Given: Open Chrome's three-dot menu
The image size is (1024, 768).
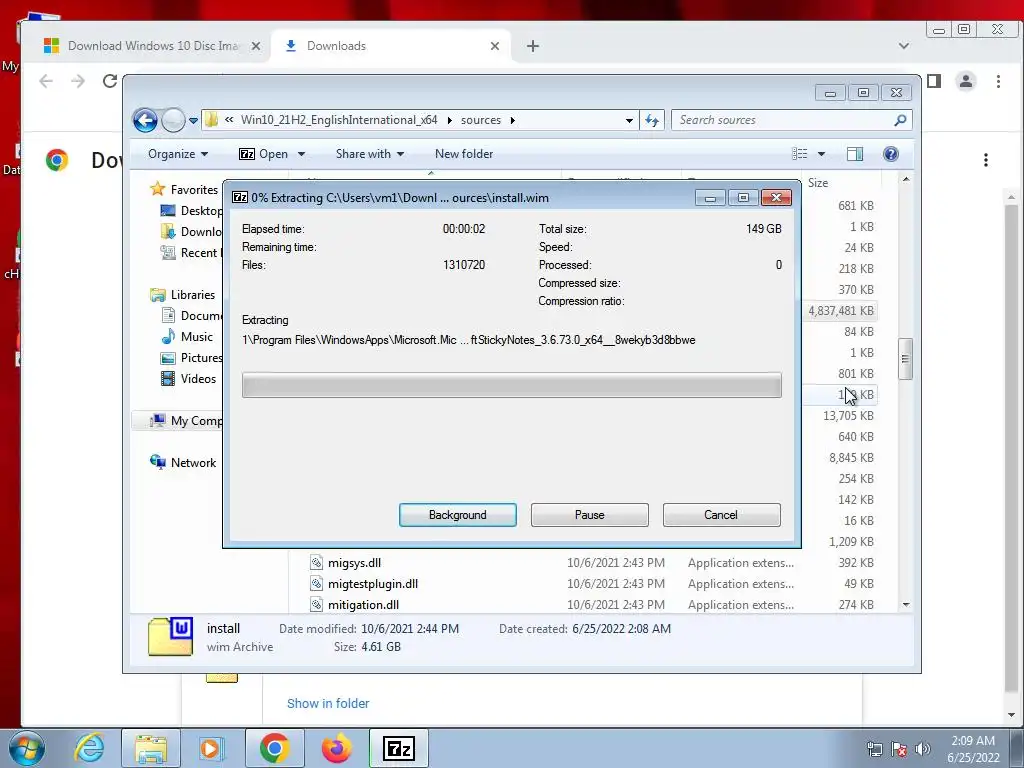Looking at the screenshot, I should [998, 81].
